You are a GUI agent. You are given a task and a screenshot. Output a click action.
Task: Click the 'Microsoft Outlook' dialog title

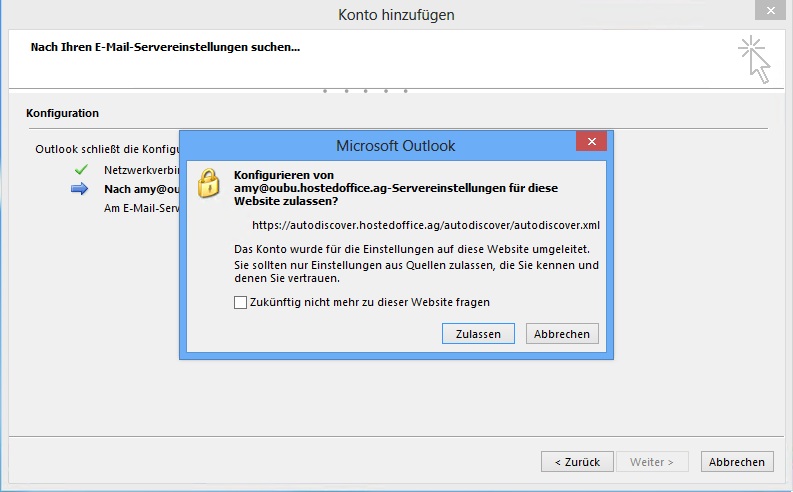coord(395,146)
